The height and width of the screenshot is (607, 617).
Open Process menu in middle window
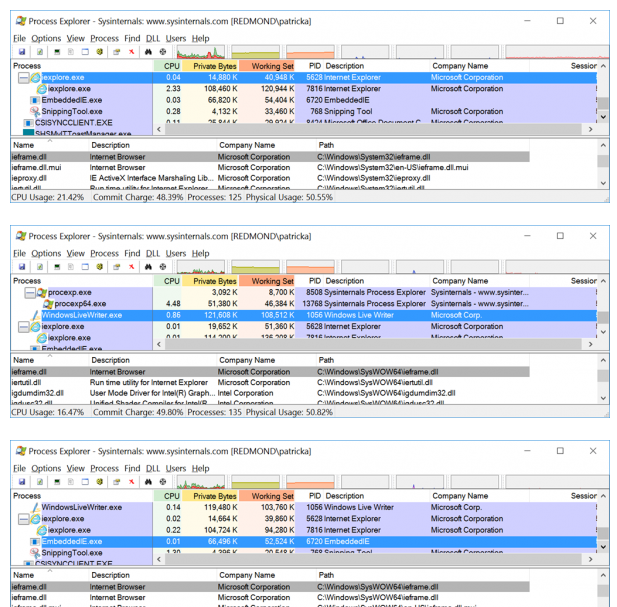click(104, 253)
